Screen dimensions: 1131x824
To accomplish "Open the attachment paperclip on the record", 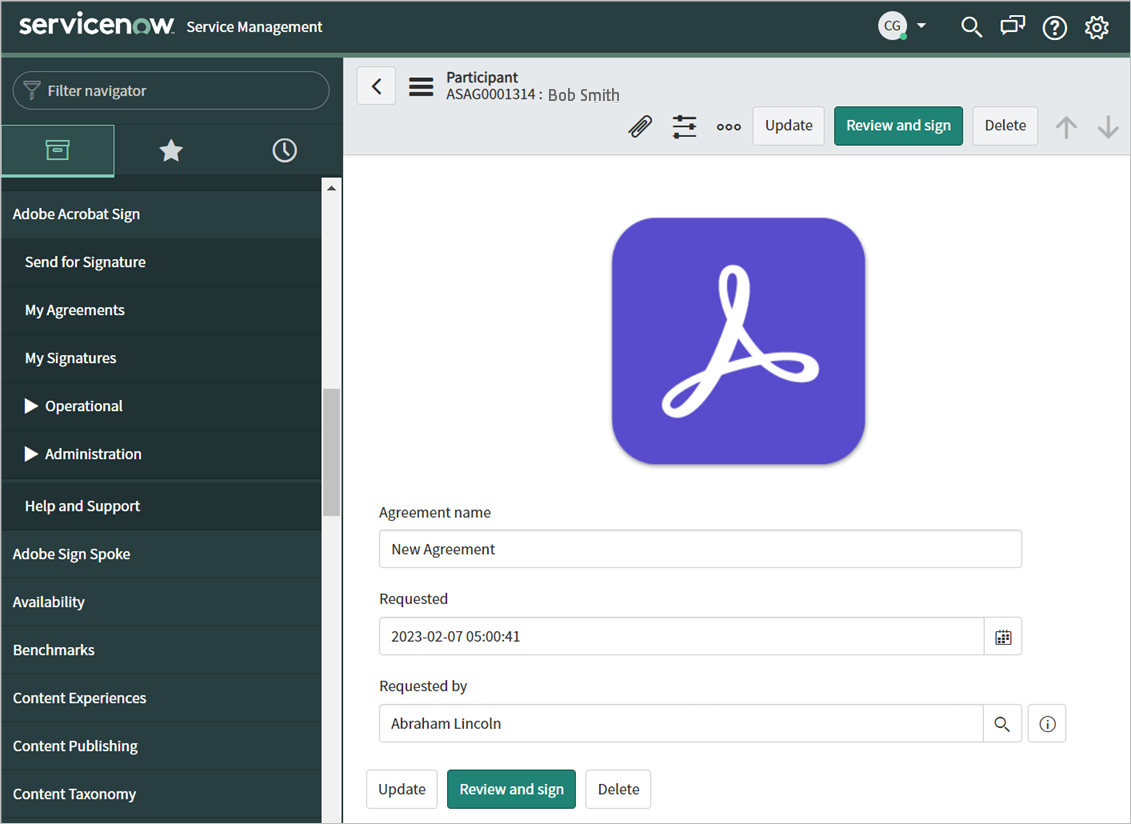I will pyautogui.click(x=640, y=126).
